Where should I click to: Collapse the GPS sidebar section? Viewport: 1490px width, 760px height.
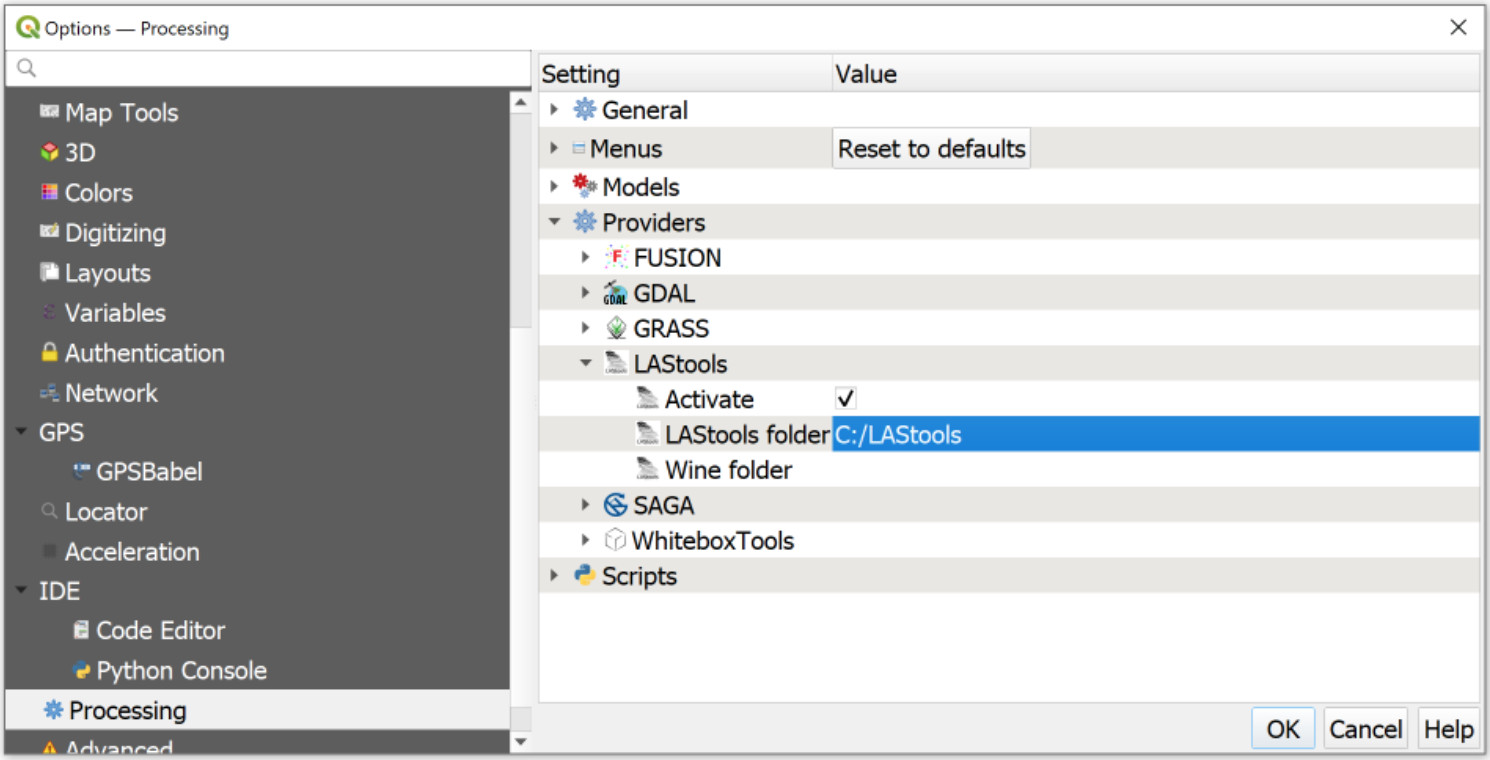[22, 432]
